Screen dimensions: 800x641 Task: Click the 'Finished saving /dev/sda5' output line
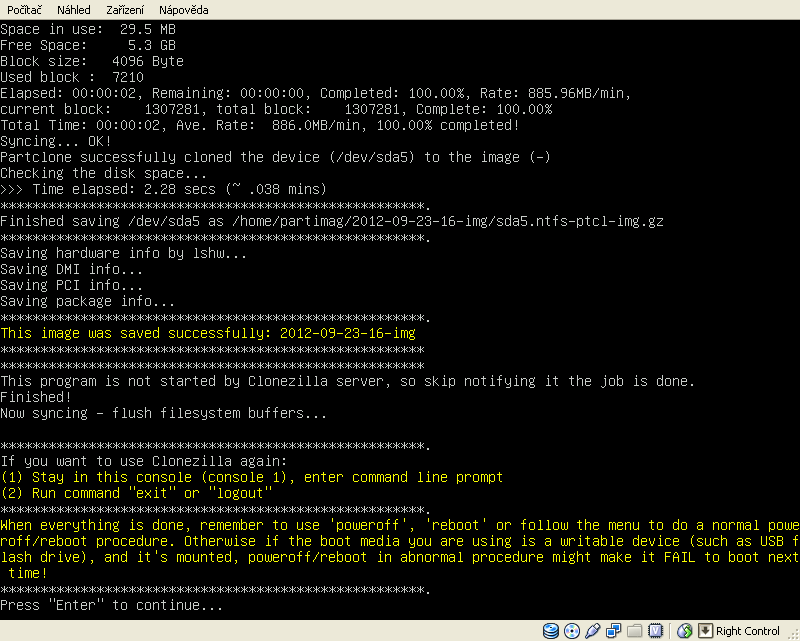(332, 221)
